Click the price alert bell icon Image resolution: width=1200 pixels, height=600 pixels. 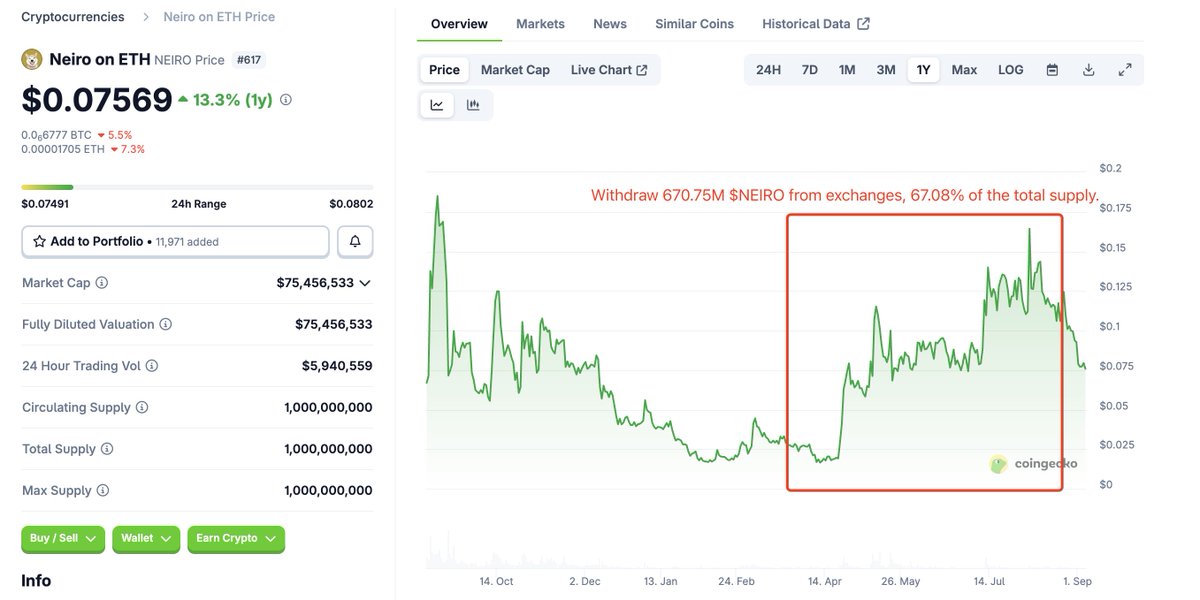pyautogui.click(x=355, y=242)
